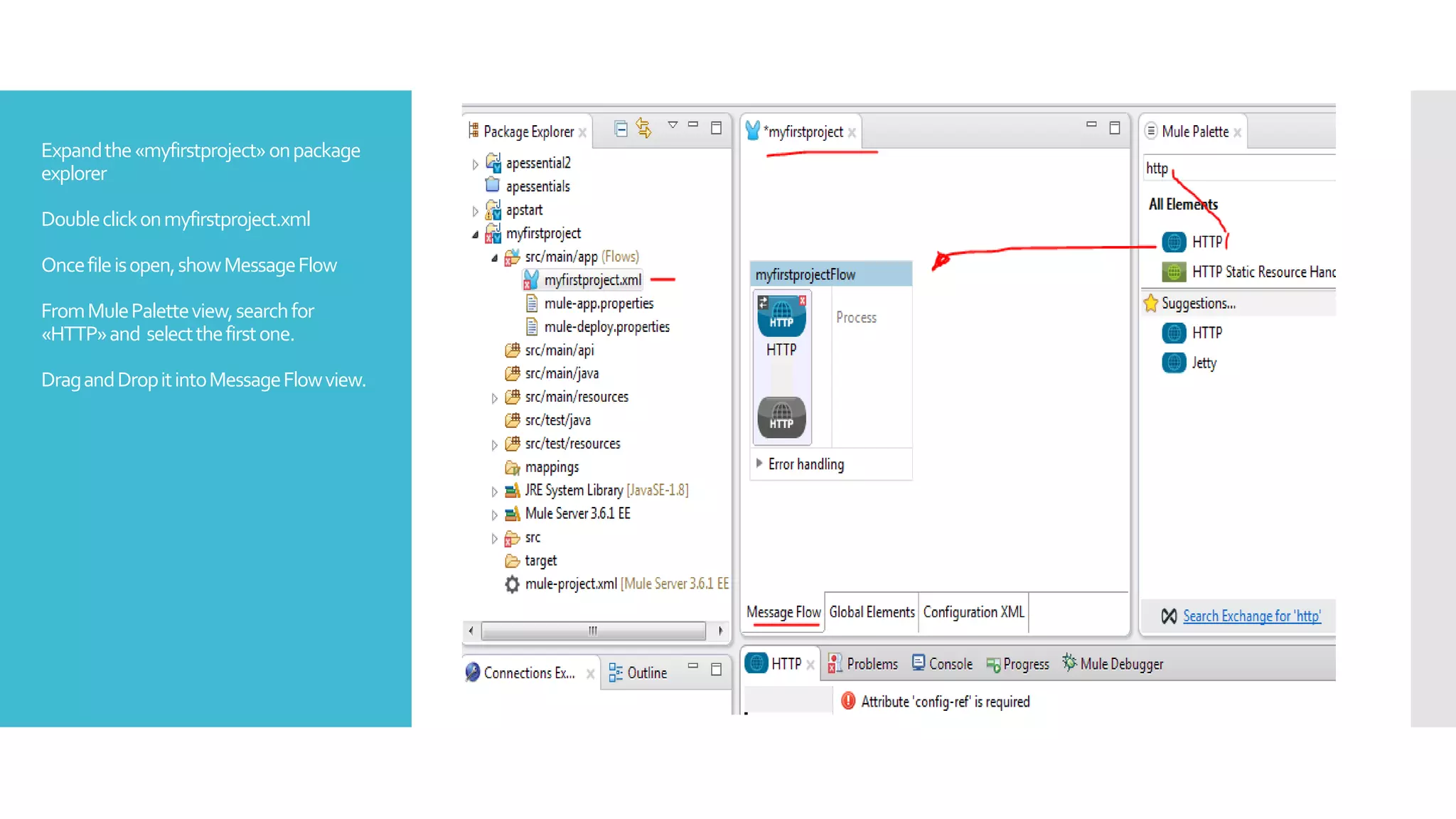
Task: Click the apessential2 project icon
Action: point(493,162)
